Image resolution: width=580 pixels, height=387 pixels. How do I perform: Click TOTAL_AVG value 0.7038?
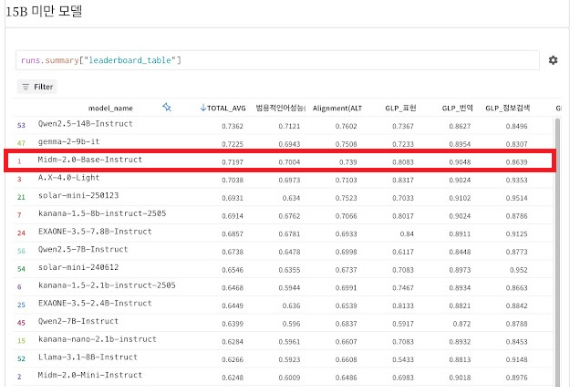(232, 180)
